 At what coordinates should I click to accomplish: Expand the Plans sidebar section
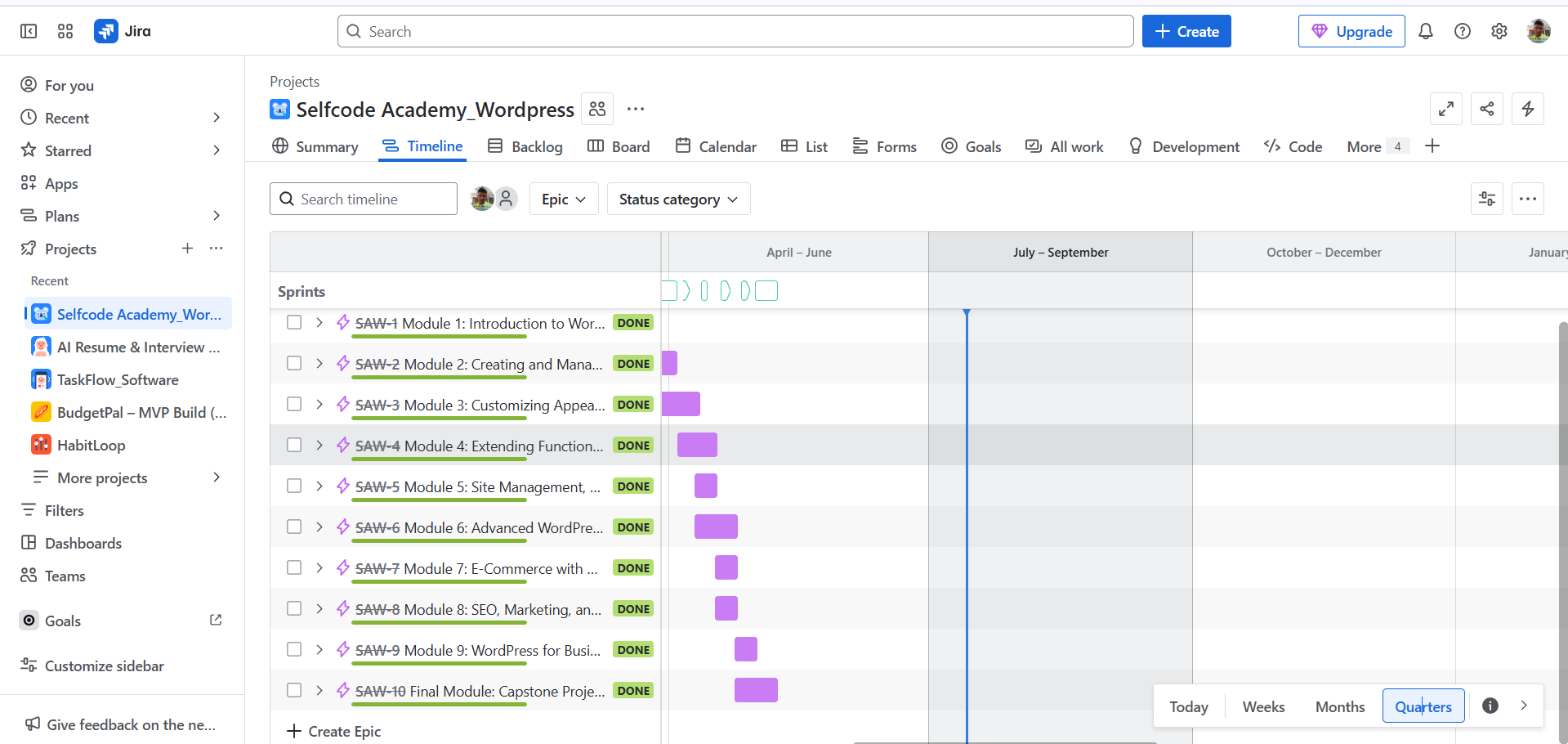[x=217, y=216]
